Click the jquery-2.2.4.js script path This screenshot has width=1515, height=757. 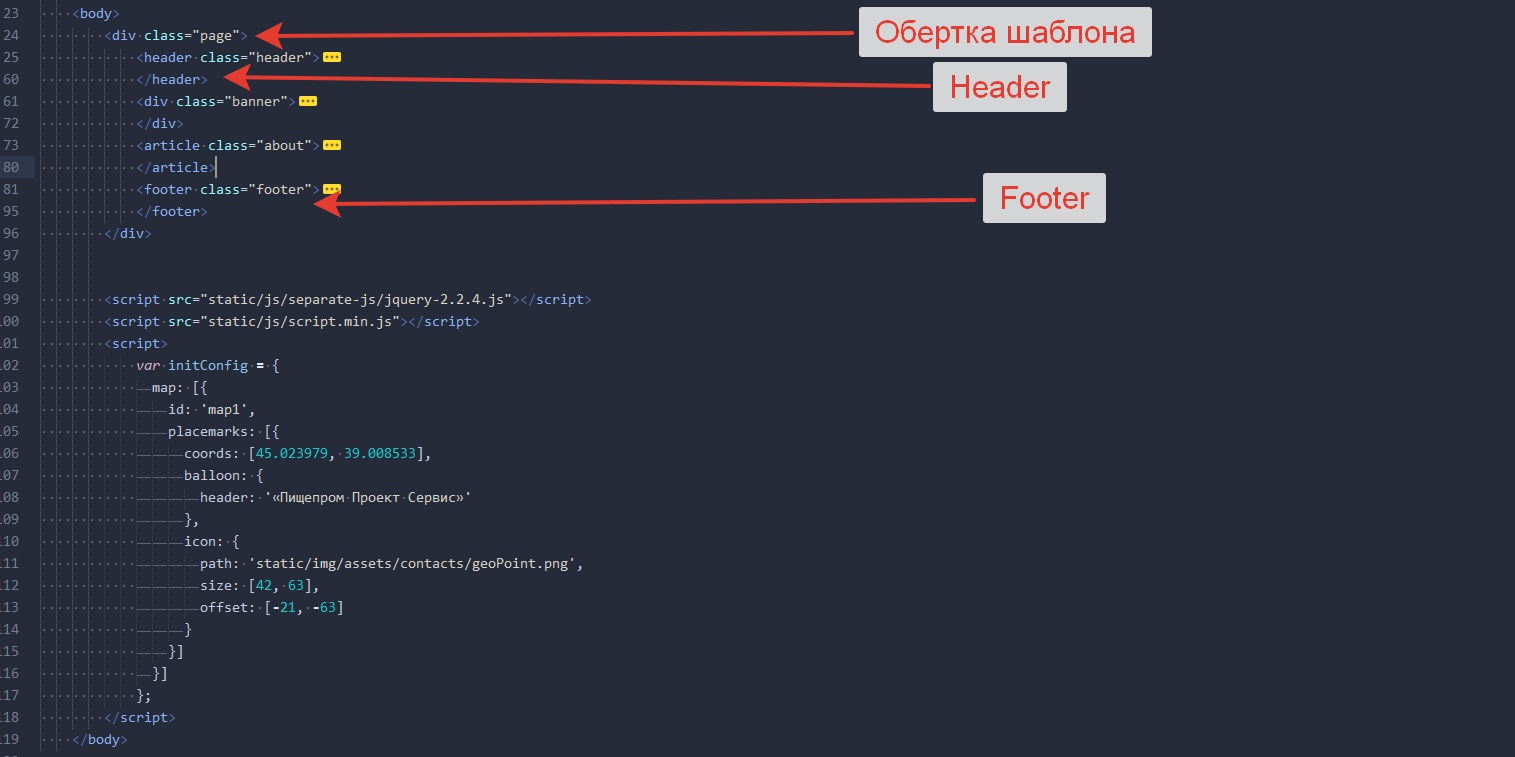click(357, 300)
